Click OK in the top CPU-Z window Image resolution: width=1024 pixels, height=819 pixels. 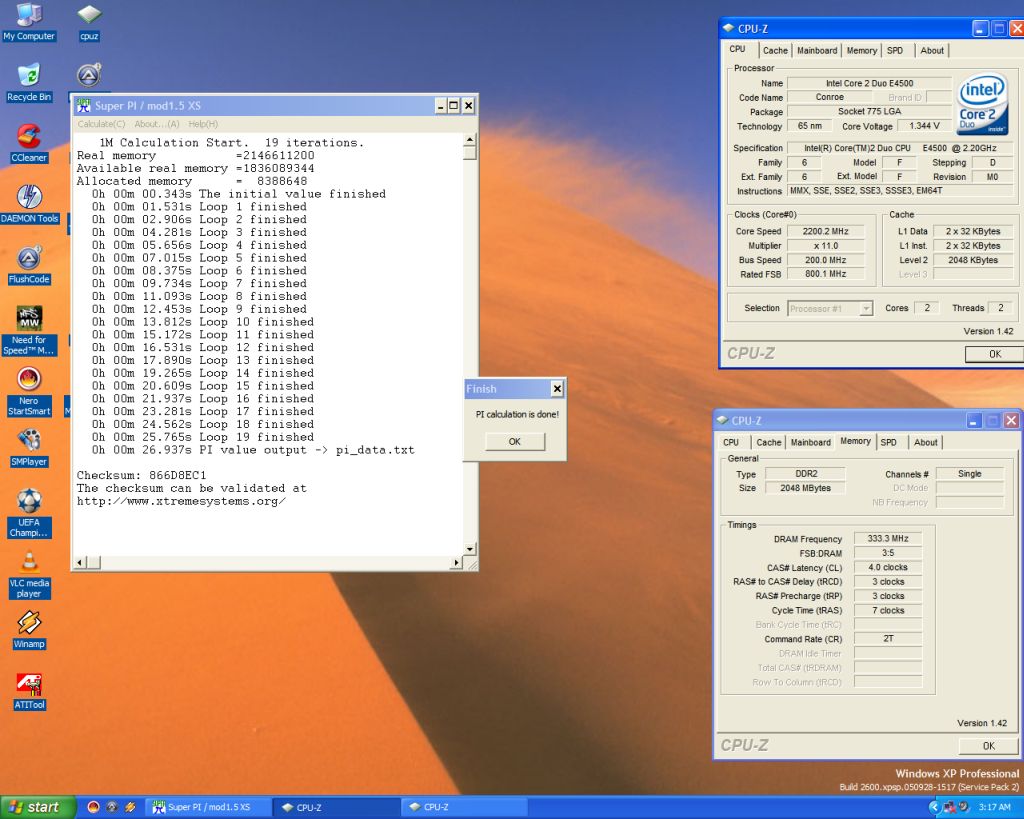coord(994,354)
